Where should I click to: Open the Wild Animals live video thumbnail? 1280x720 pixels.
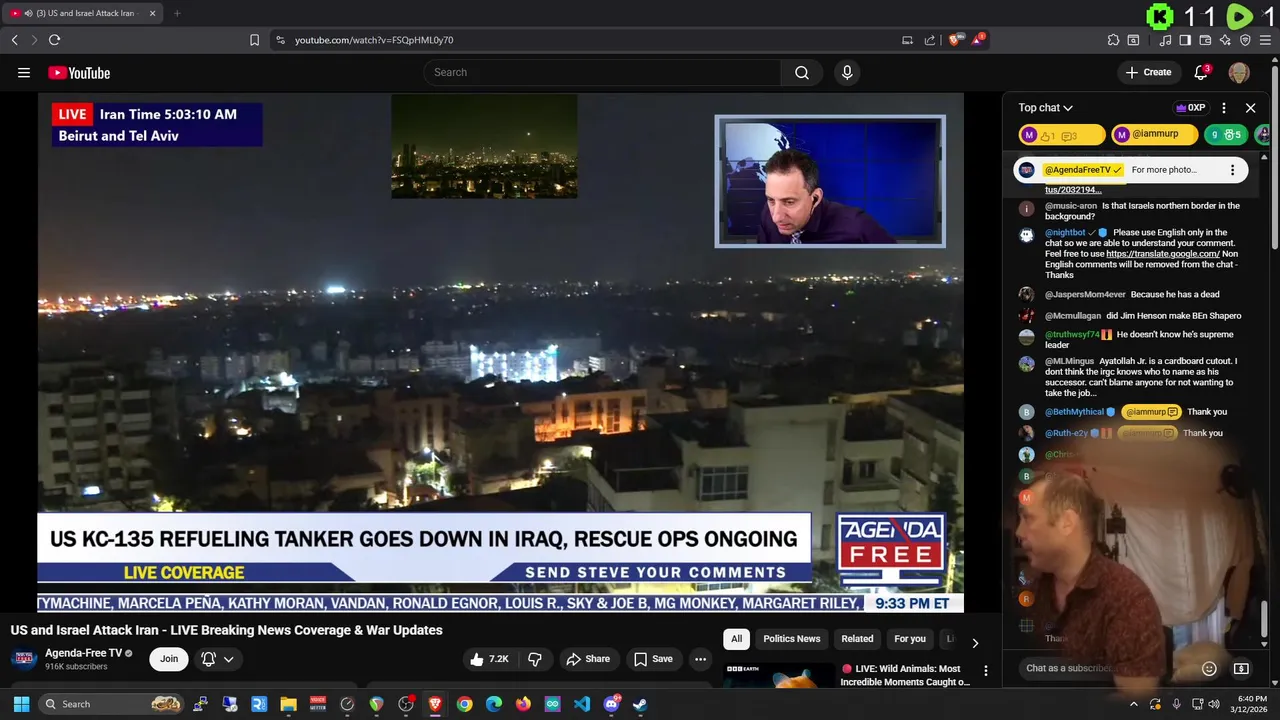click(778, 675)
